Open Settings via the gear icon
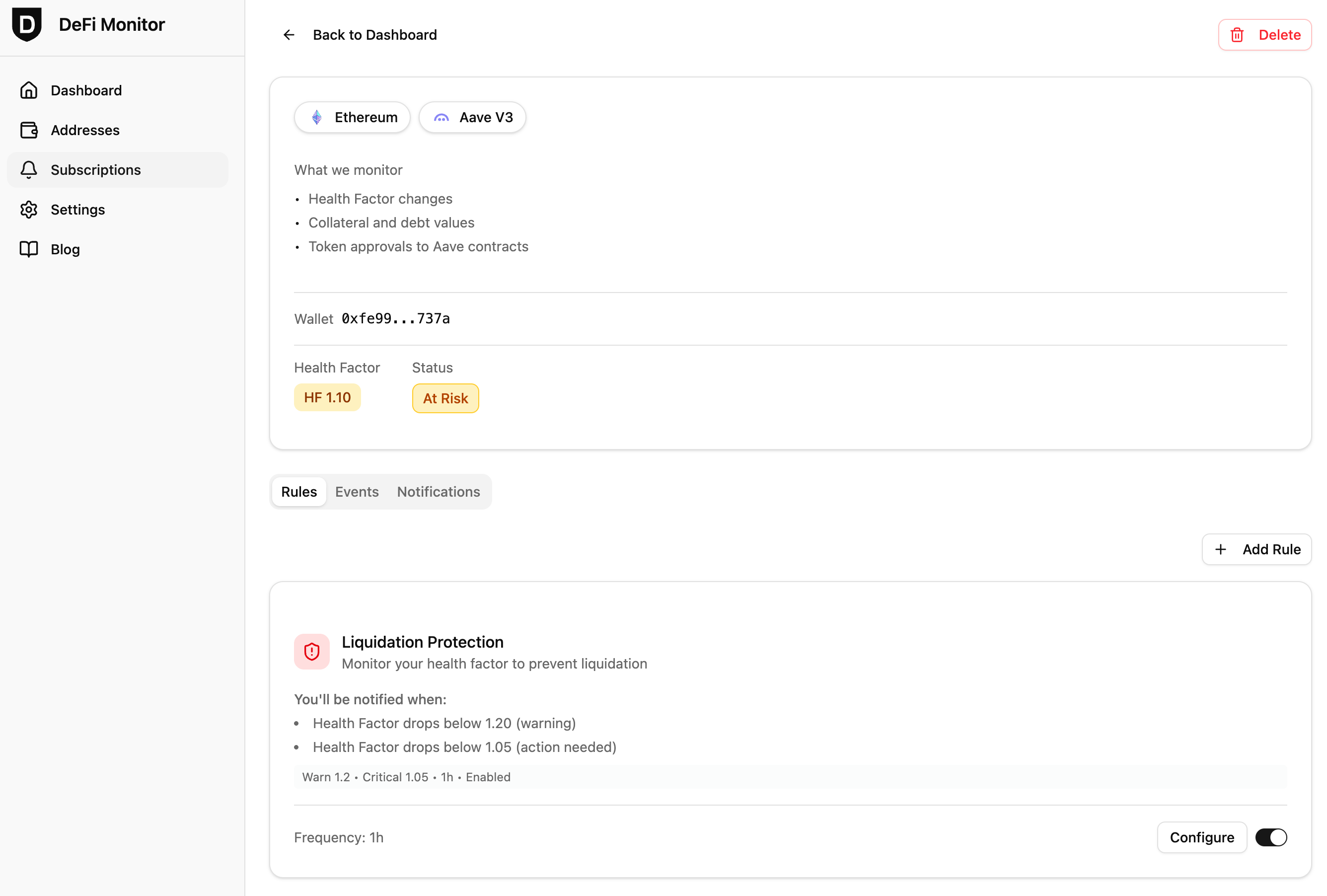 (29, 210)
